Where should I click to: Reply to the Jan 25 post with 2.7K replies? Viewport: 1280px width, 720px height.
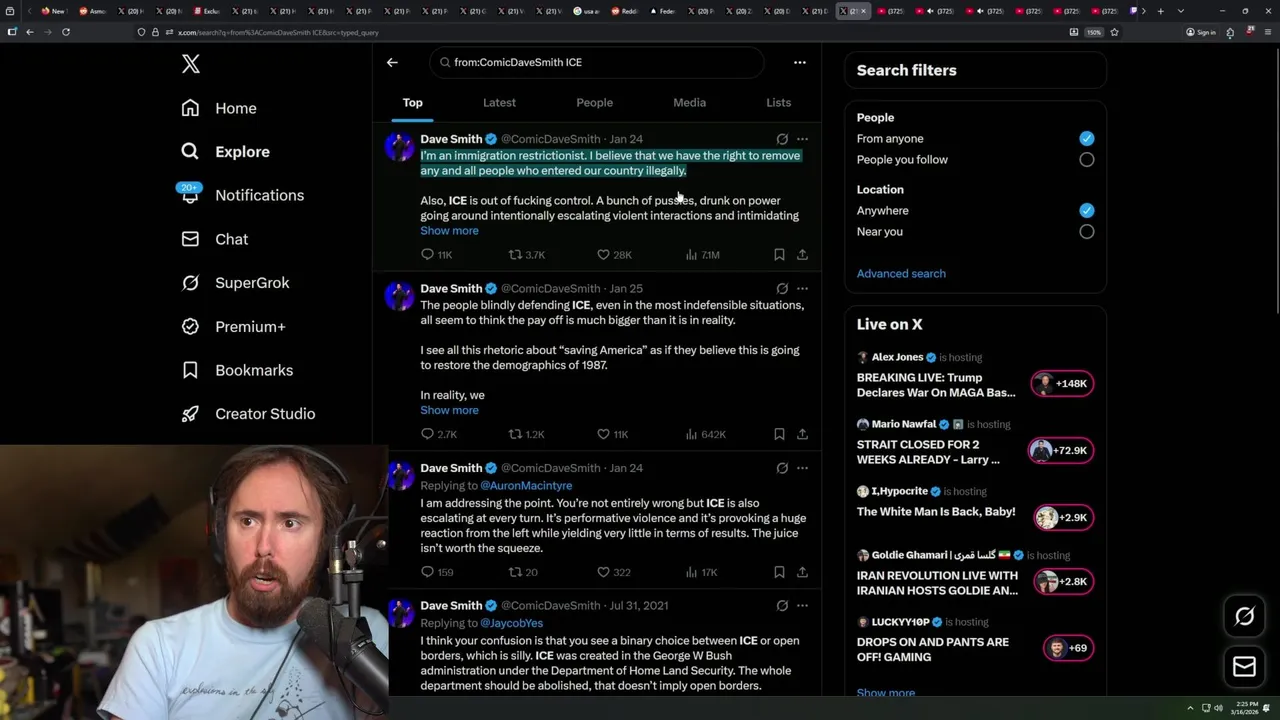[438, 435]
